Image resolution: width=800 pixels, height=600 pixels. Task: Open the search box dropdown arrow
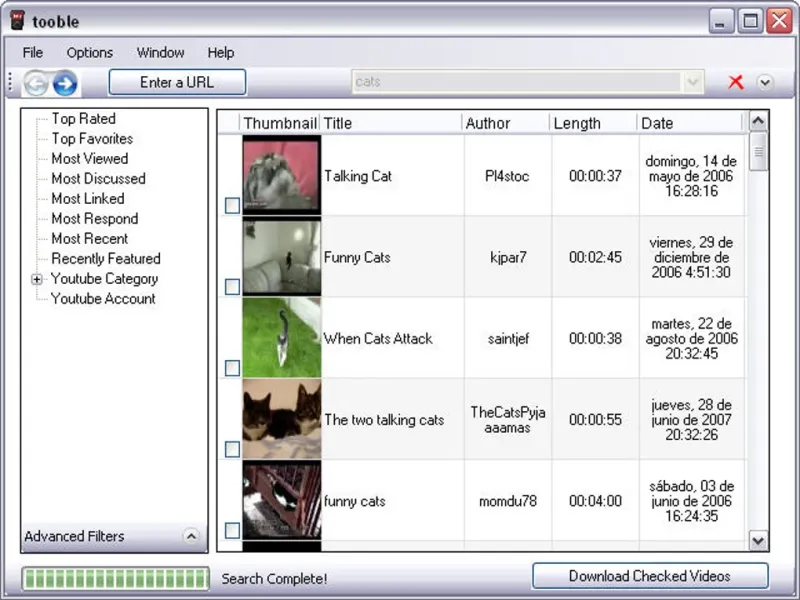point(692,82)
